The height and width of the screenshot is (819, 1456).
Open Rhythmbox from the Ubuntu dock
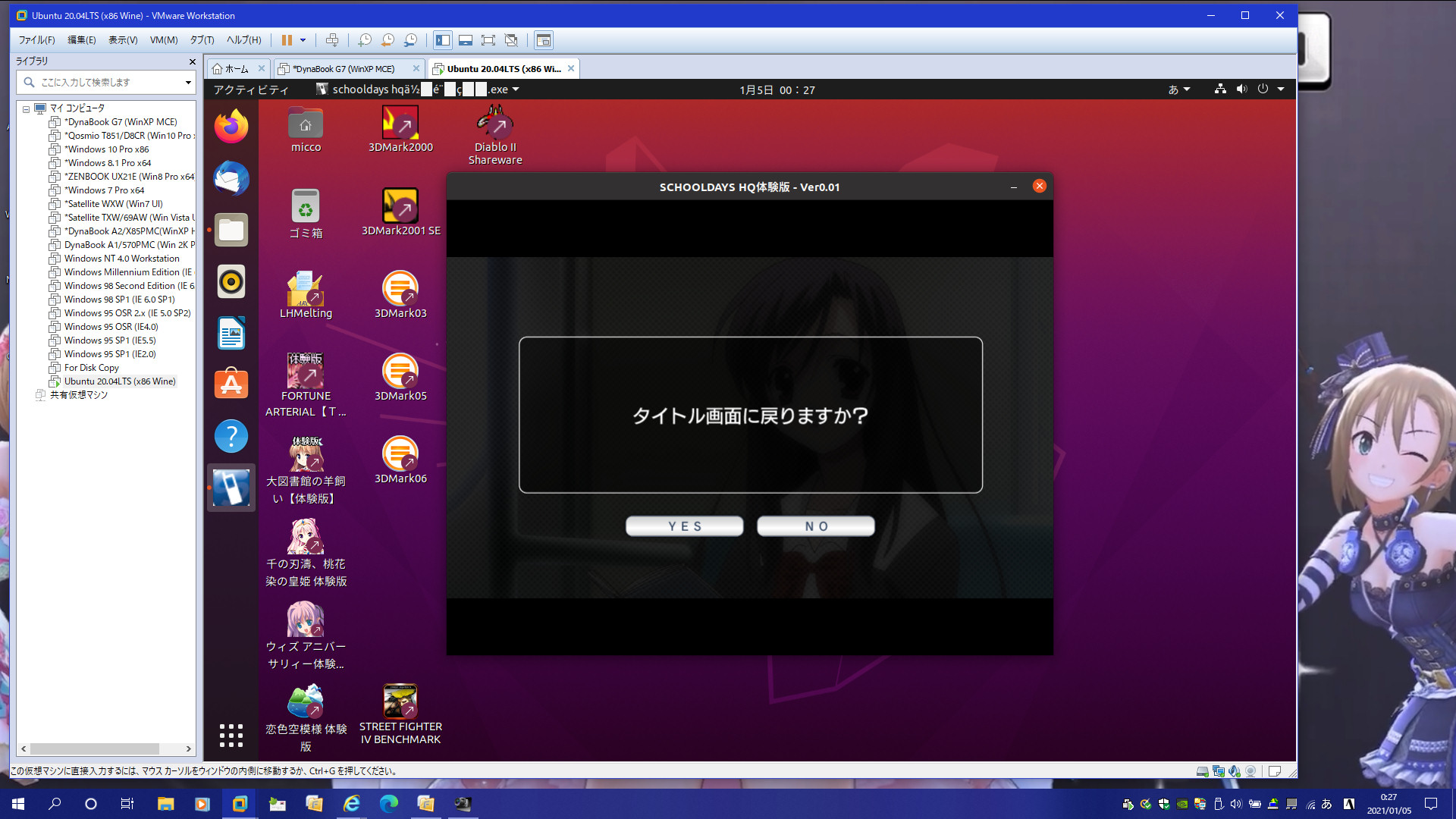tap(231, 281)
